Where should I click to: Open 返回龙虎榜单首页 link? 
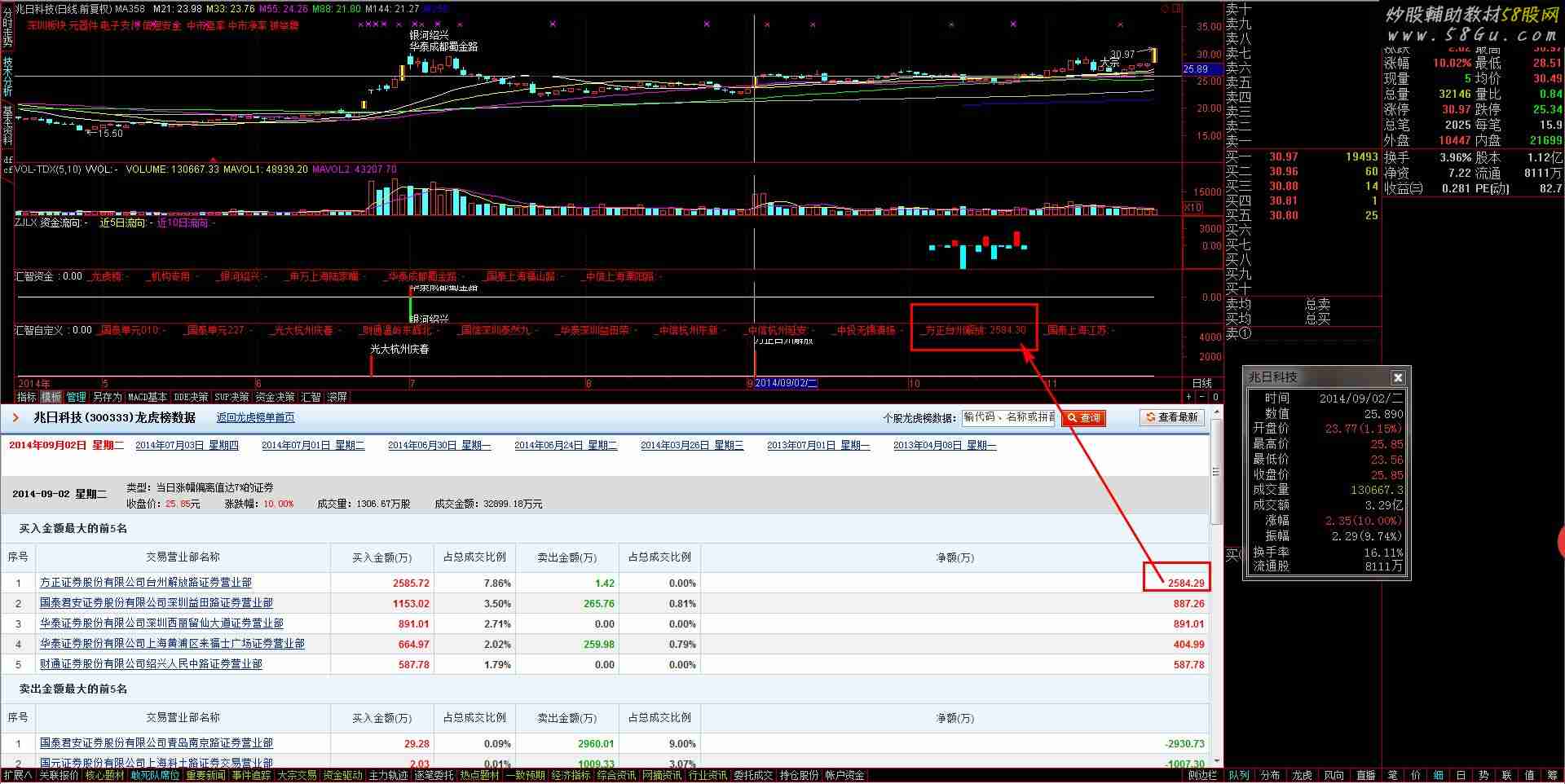point(255,417)
